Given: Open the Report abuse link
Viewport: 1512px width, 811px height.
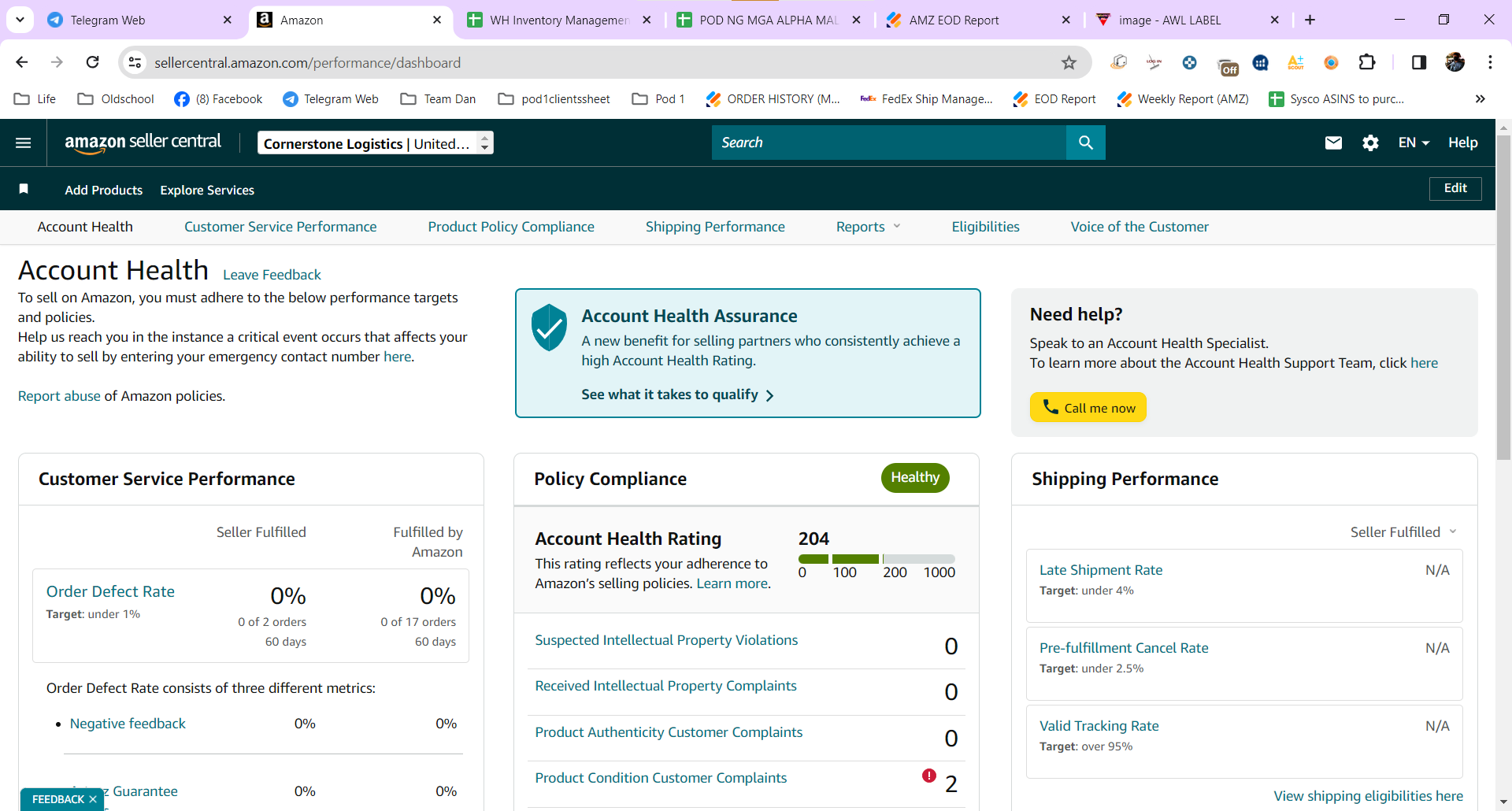Looking at the screenshot, I should (x=59, y=396).
